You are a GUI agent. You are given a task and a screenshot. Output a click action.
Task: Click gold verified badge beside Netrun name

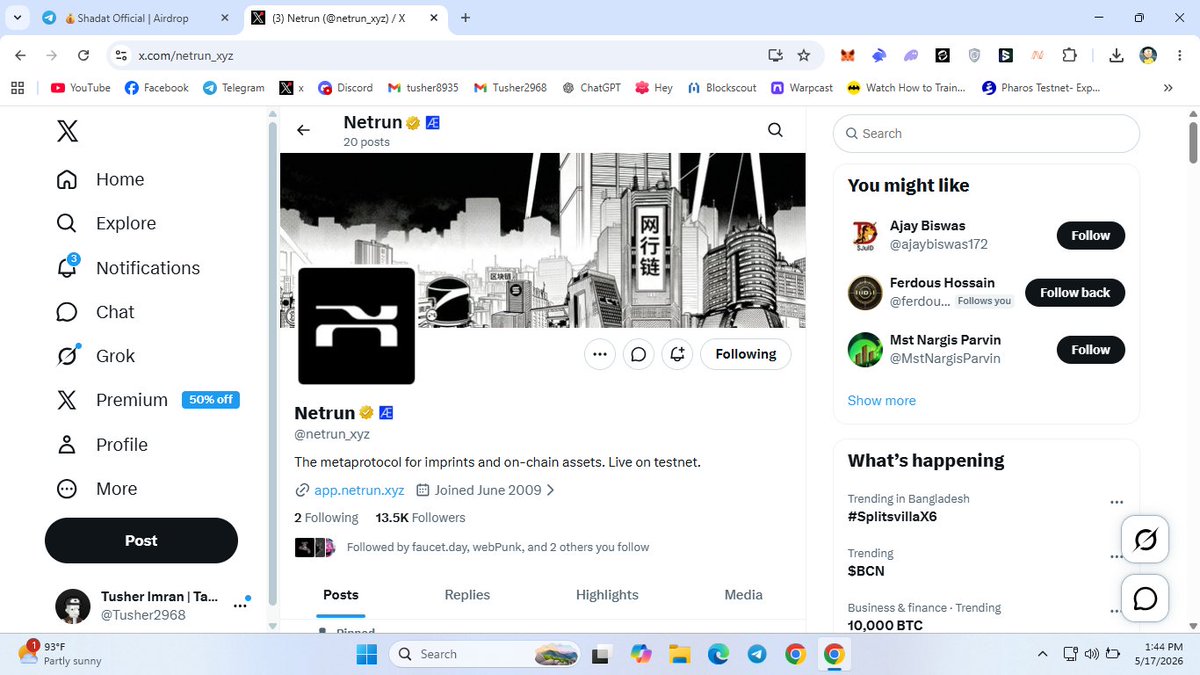pyautogui.click(x=366, y=413)
